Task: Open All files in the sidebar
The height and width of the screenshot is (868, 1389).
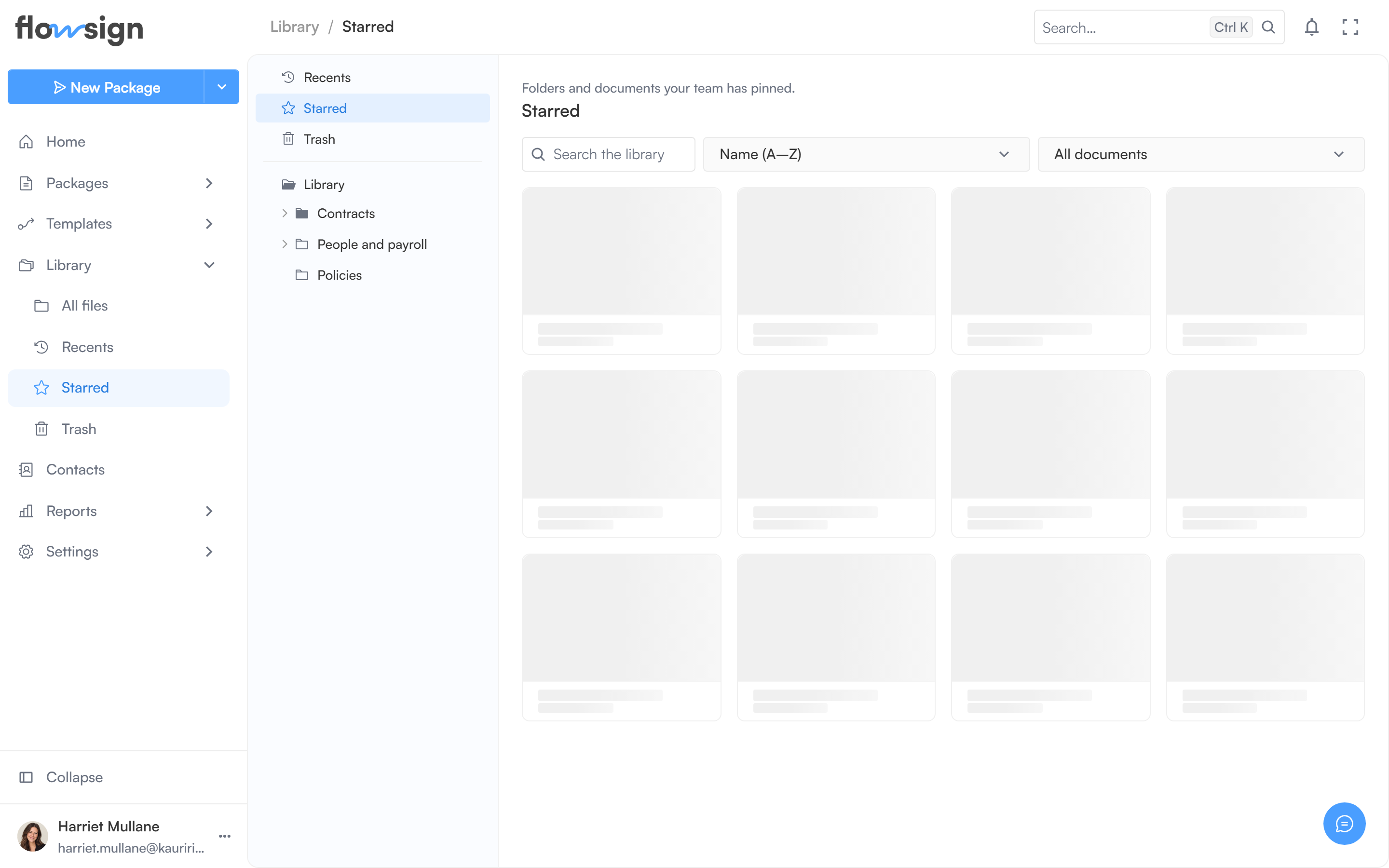Action: click(x=118, y=305)
